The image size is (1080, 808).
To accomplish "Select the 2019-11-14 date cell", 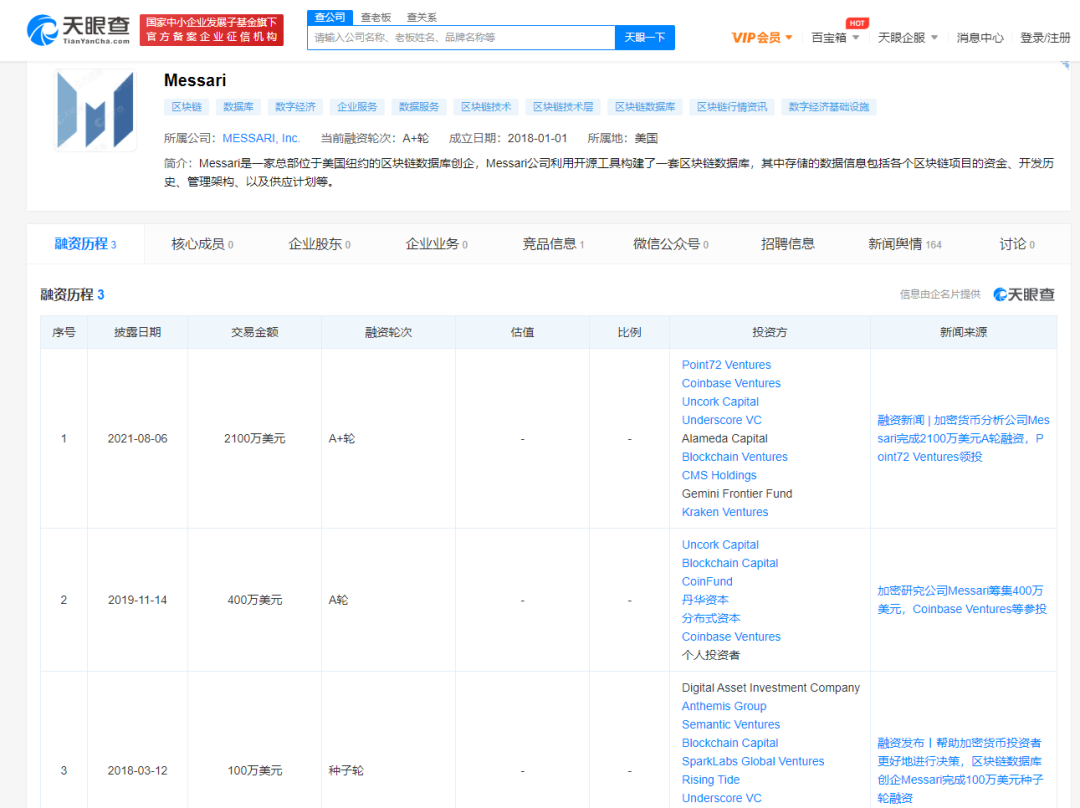I will click(x=137, y=600).
